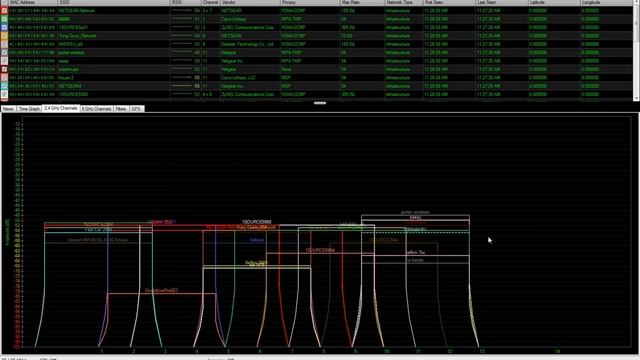Select the 2.4 GHz Channels tab

click(61, 109)
